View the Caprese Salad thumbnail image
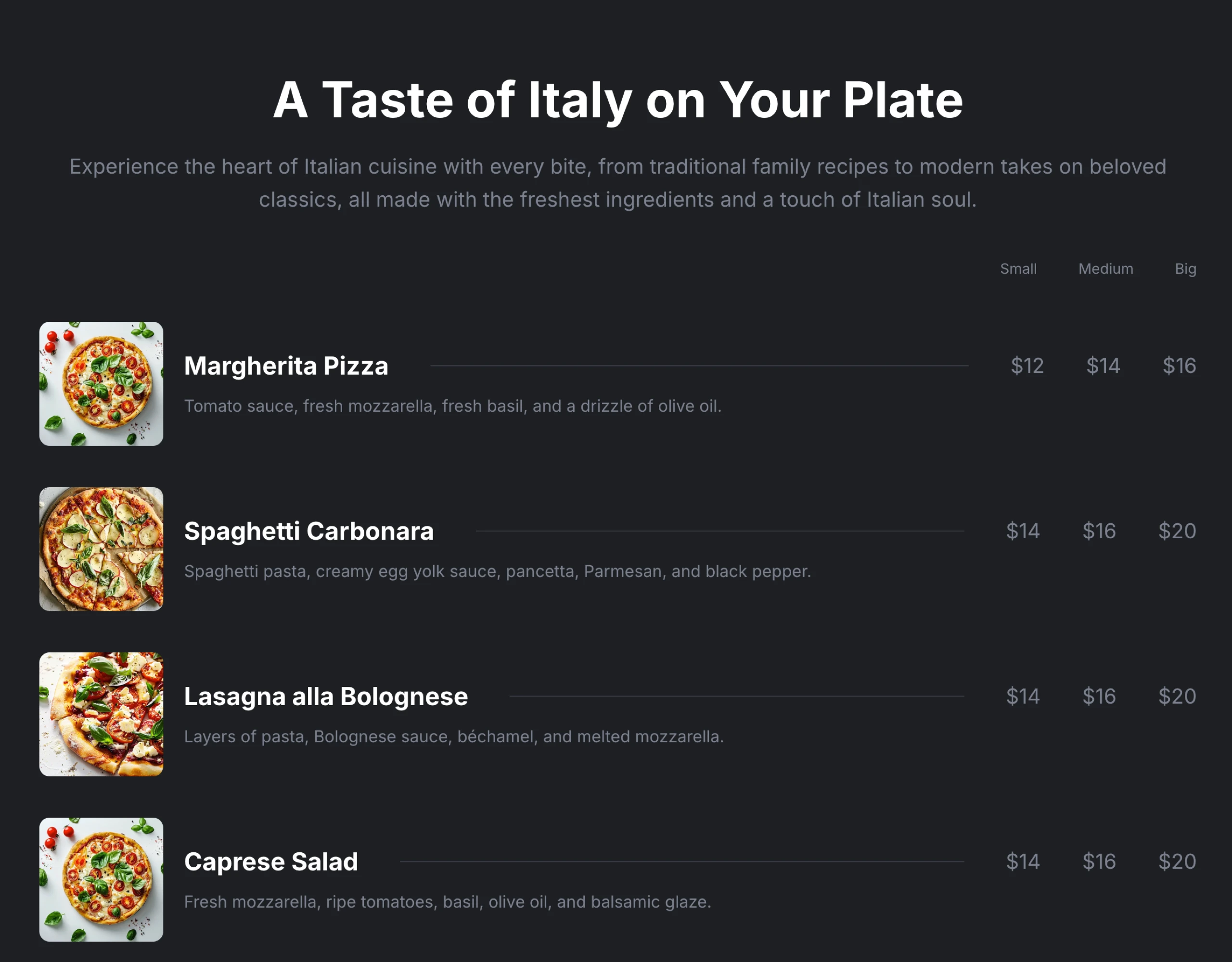Screen dimensions: 1232x962 click(101, 879)
